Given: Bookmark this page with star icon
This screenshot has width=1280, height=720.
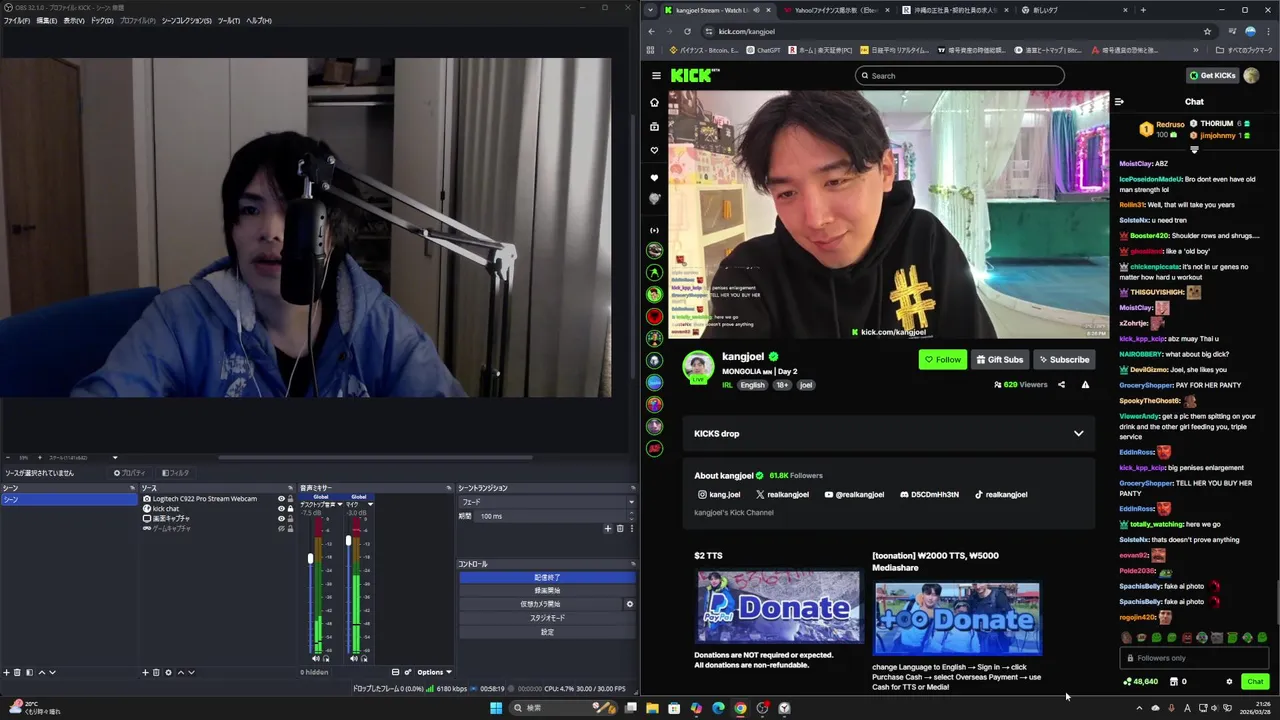Looking at the screenshot, I should coord(1207,31).
